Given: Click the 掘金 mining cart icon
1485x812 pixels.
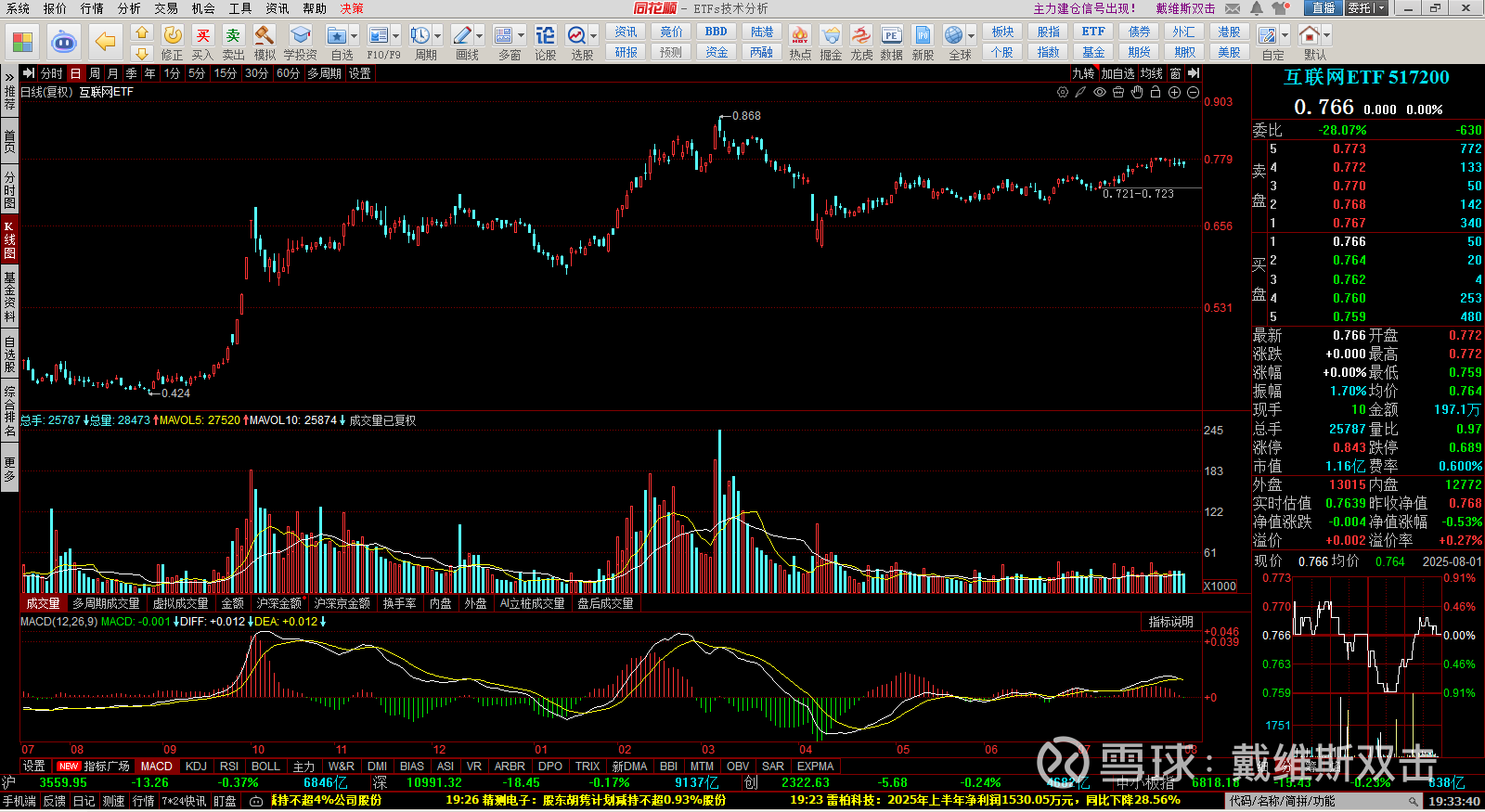Looking at the screenshot, I should [x=831, y=35].
